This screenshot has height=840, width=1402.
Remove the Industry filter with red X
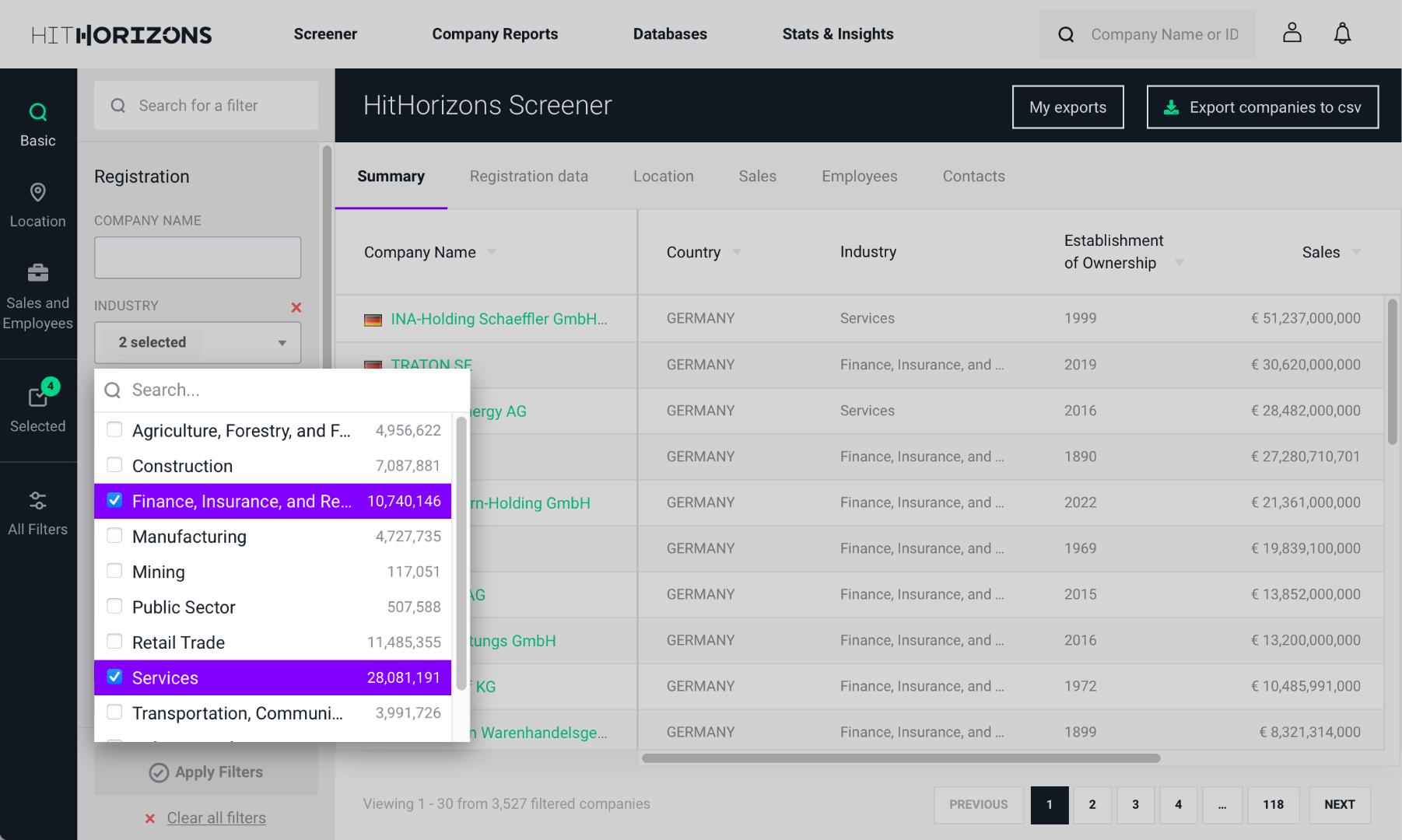click(296, 307)
